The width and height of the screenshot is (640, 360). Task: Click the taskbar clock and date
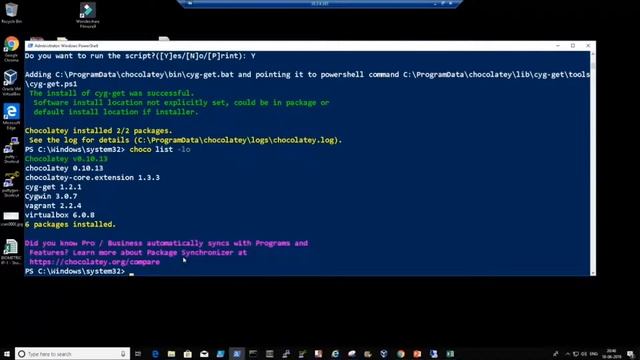pyautogui.click(x=611, y=353)
